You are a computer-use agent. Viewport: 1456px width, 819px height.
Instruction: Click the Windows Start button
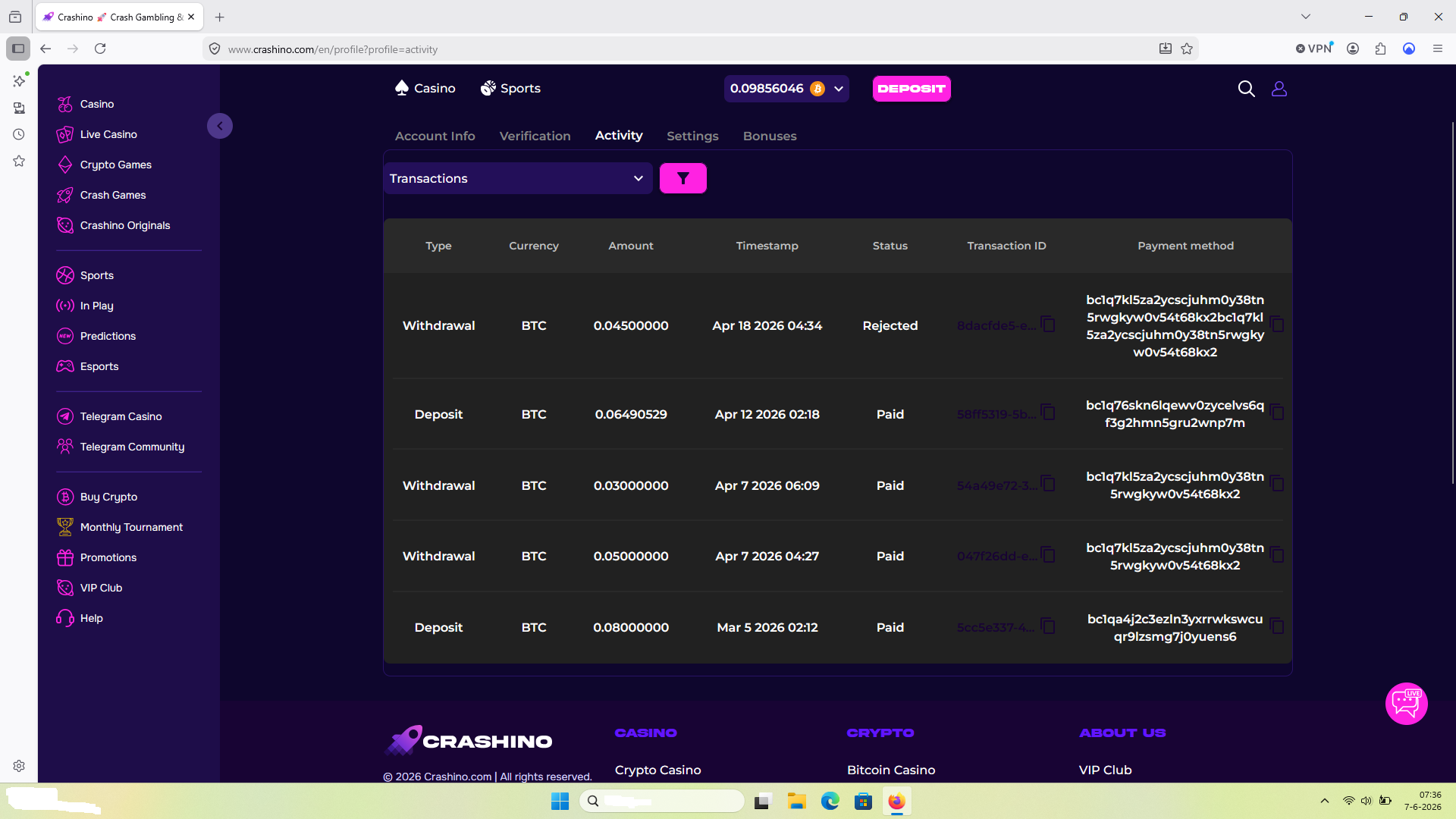(560, 802)
